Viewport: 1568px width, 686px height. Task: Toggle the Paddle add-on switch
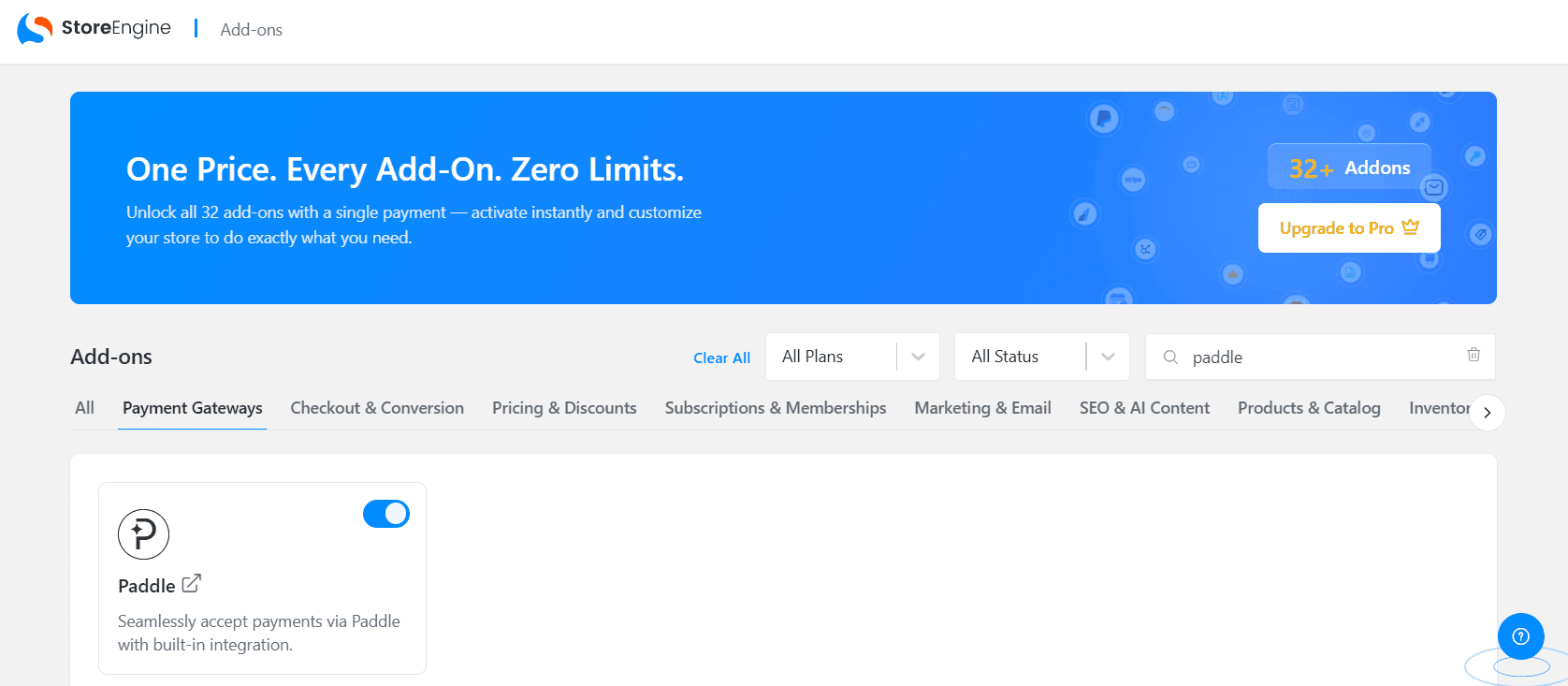coord(386,514)
